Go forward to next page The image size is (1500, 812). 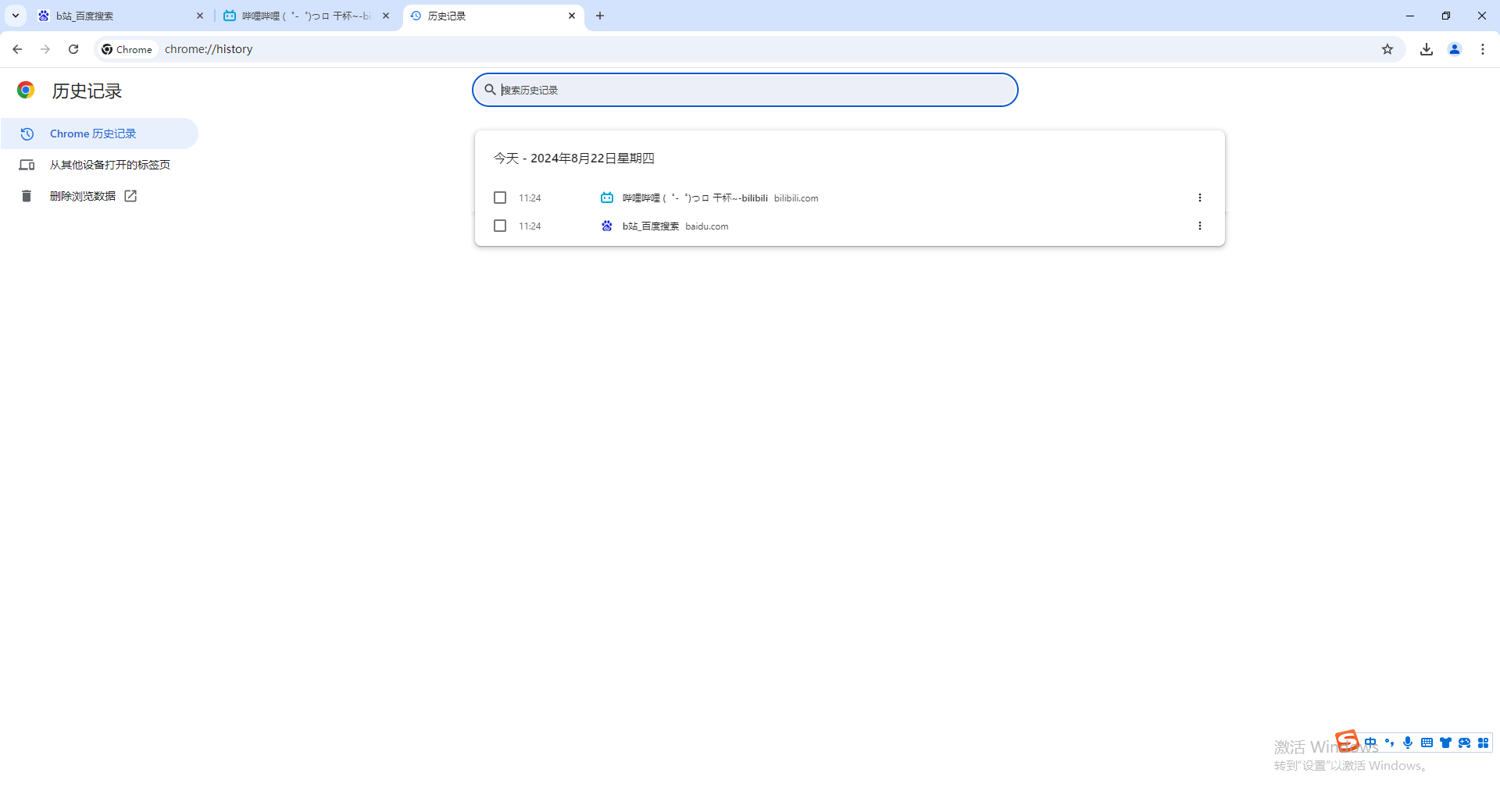(45, 49)
